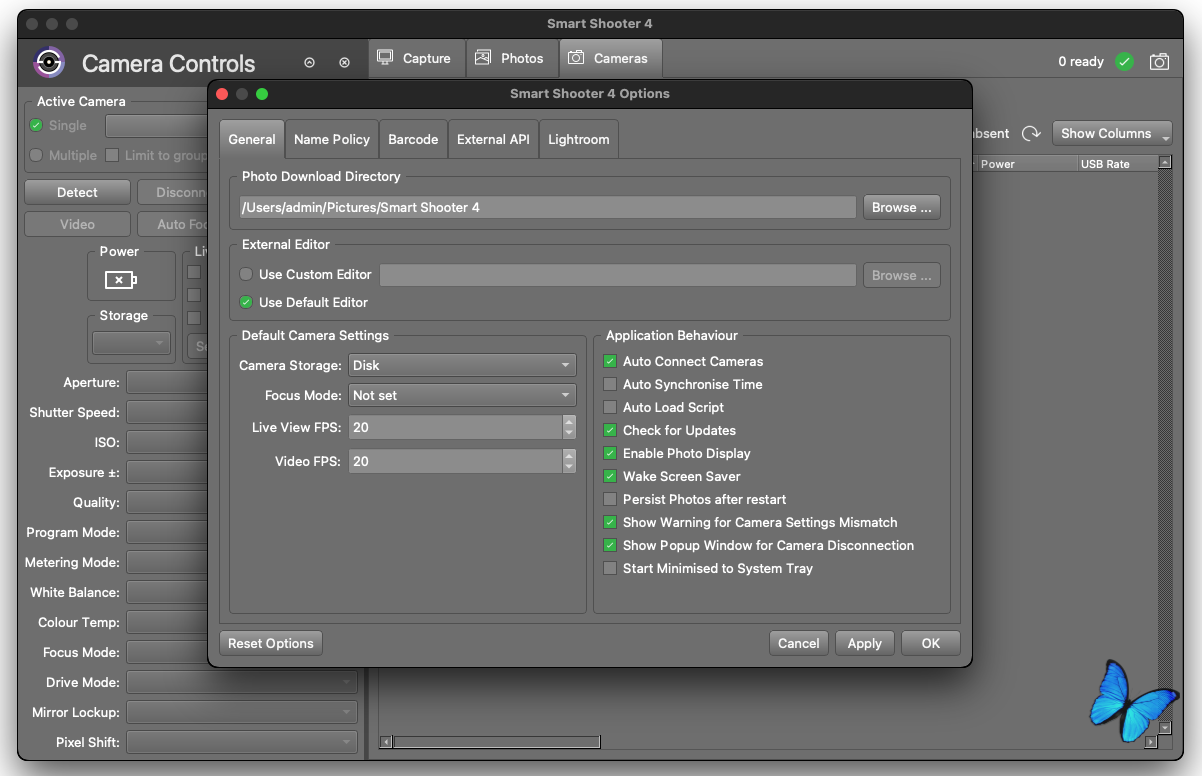Click the Video button in Camera Controls

tap(77, 224)
